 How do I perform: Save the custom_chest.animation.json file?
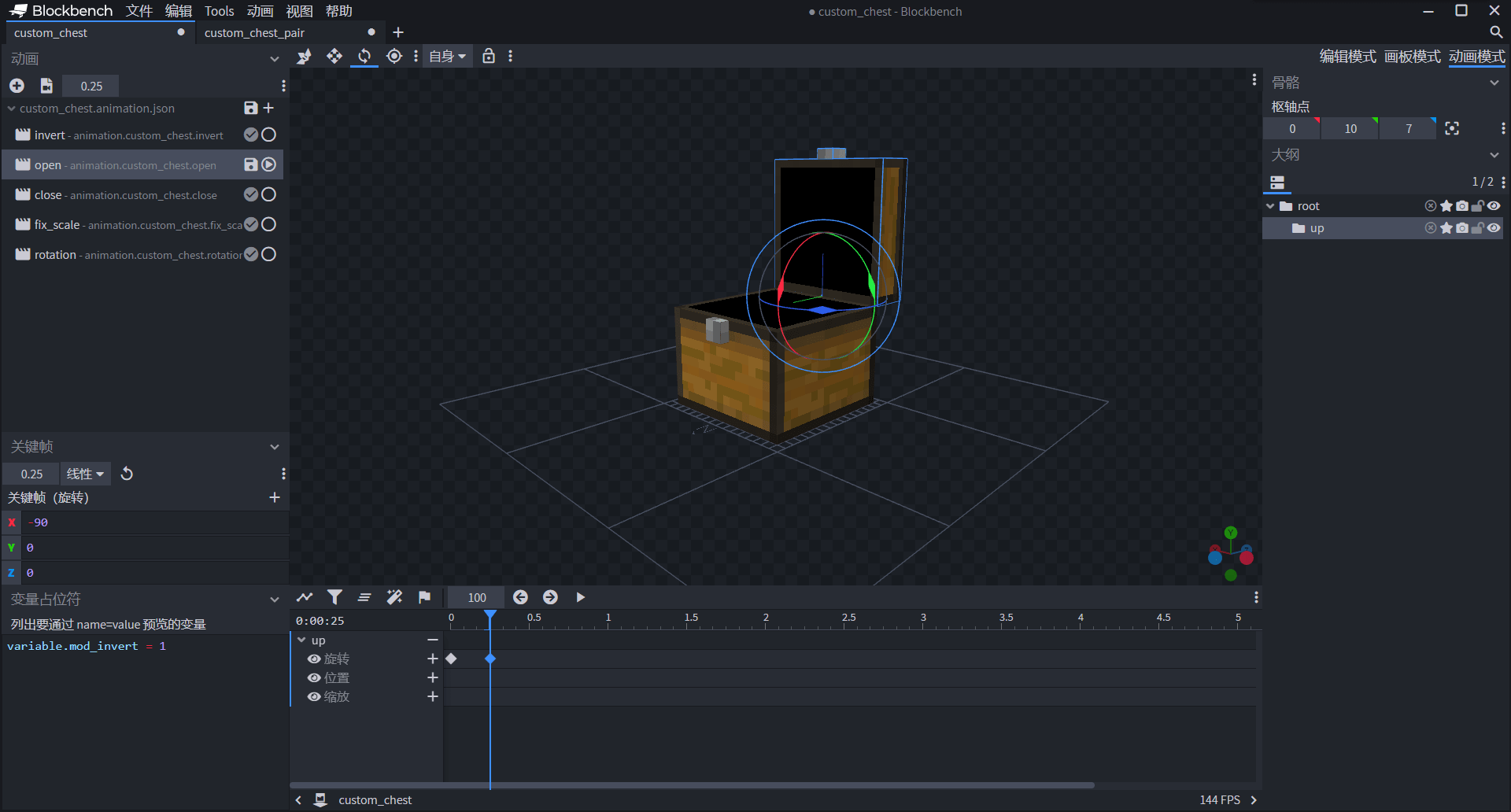[x=250, y=108]
